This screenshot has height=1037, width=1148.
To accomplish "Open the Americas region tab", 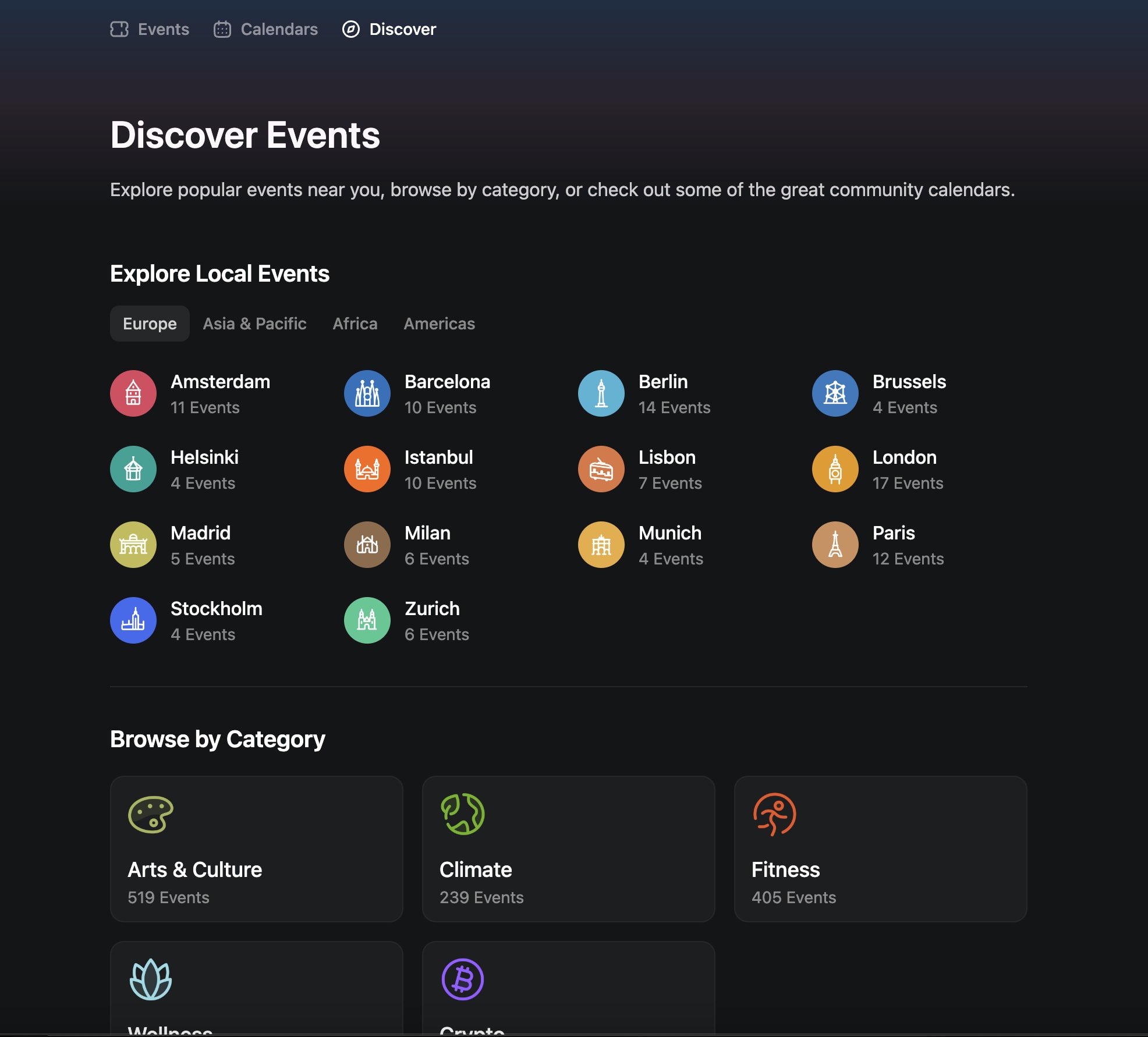I will pos(440,324).
